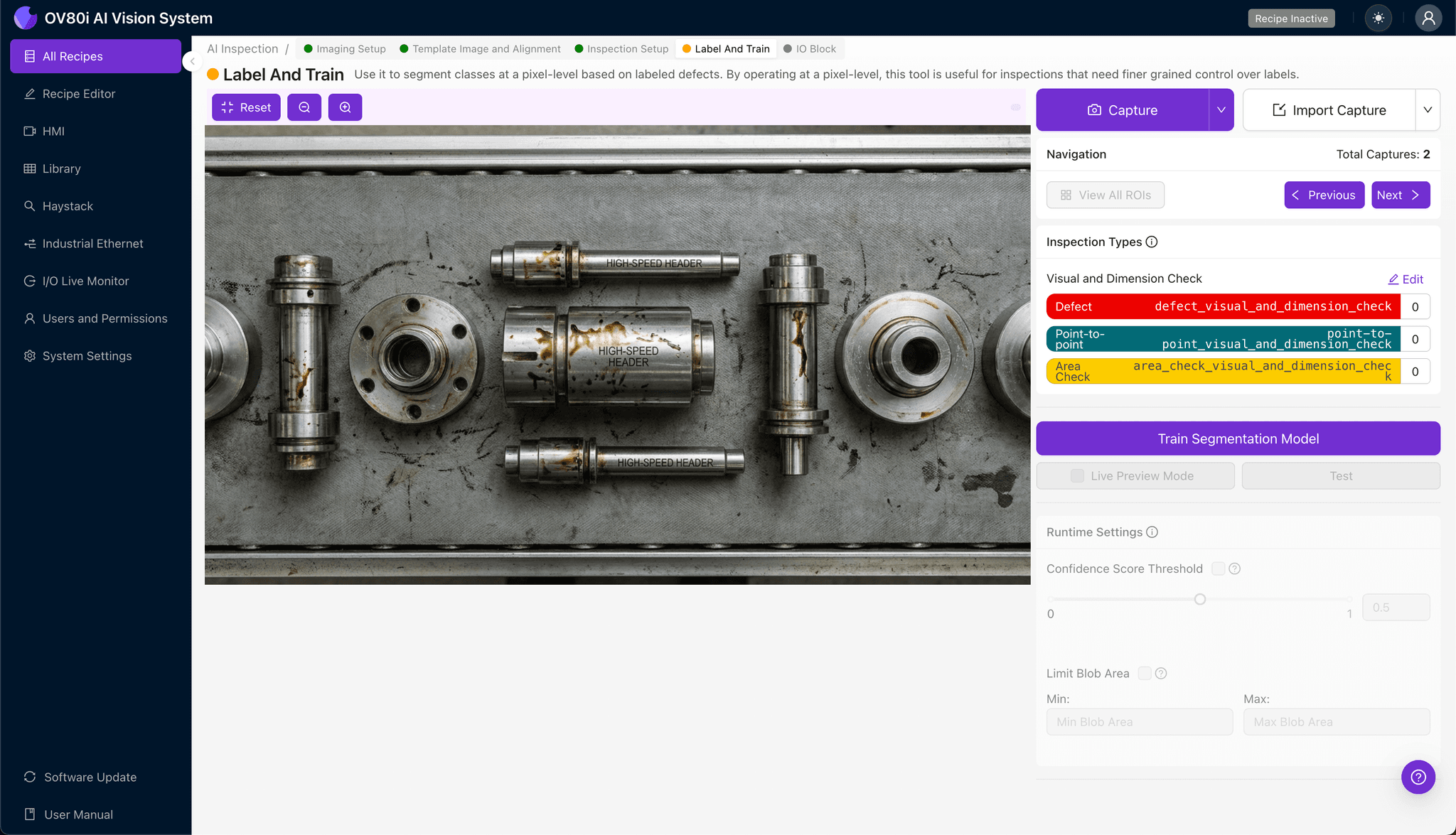Select the Zoom In tool above the image
Viewport: 1456px width, 835px height.
[346, 107]
